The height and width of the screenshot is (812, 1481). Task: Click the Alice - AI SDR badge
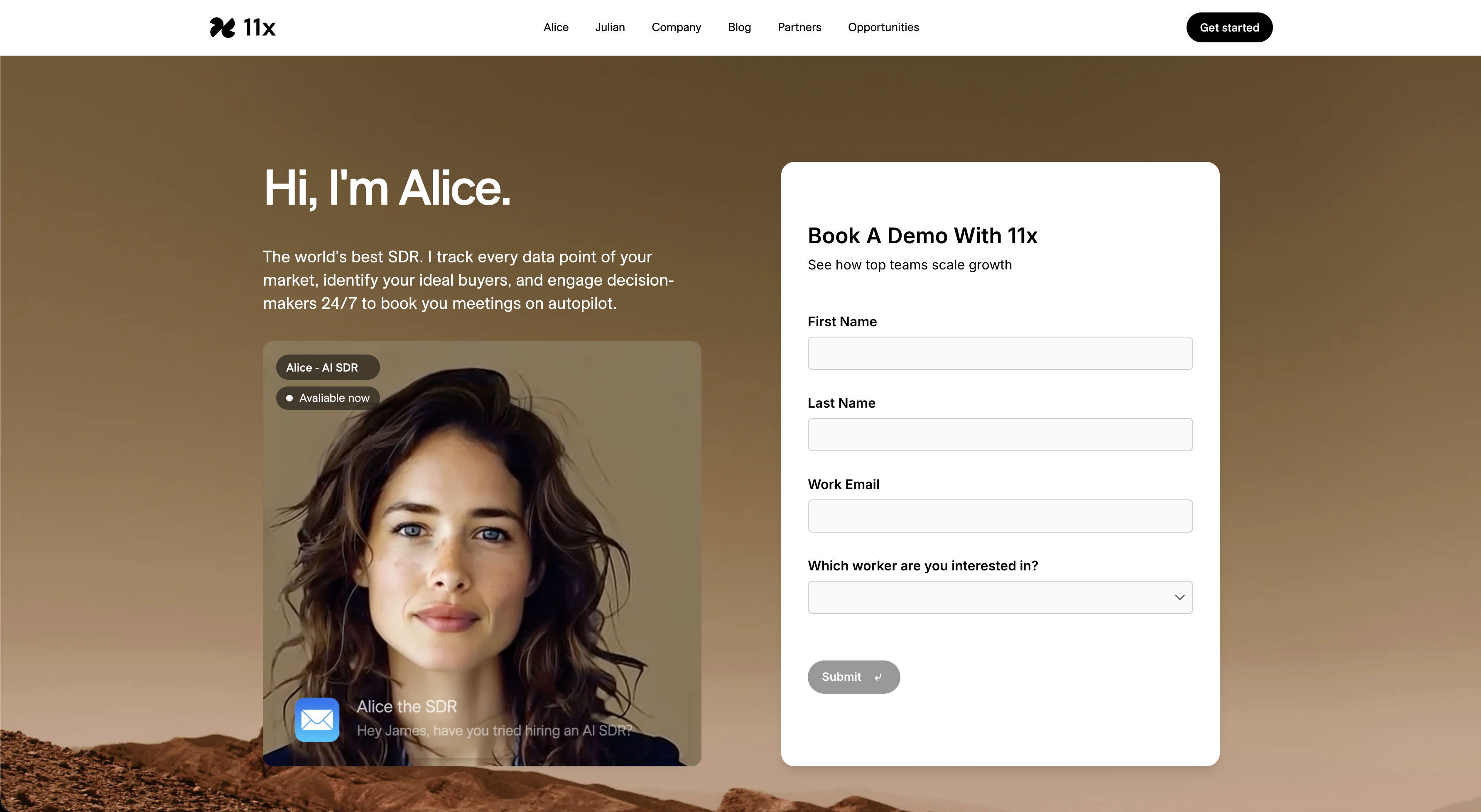click(328, 368)
